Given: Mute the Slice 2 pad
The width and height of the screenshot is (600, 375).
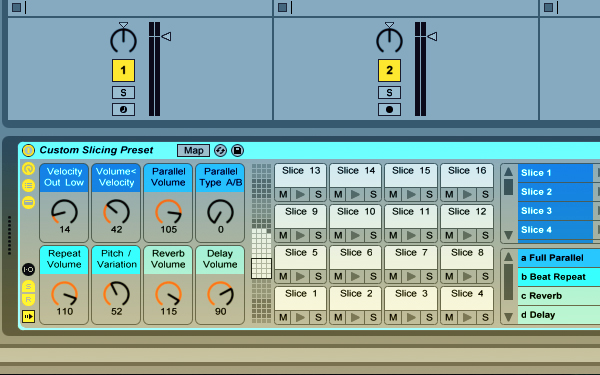Looking at the screenshot, I should pos(338,317).
